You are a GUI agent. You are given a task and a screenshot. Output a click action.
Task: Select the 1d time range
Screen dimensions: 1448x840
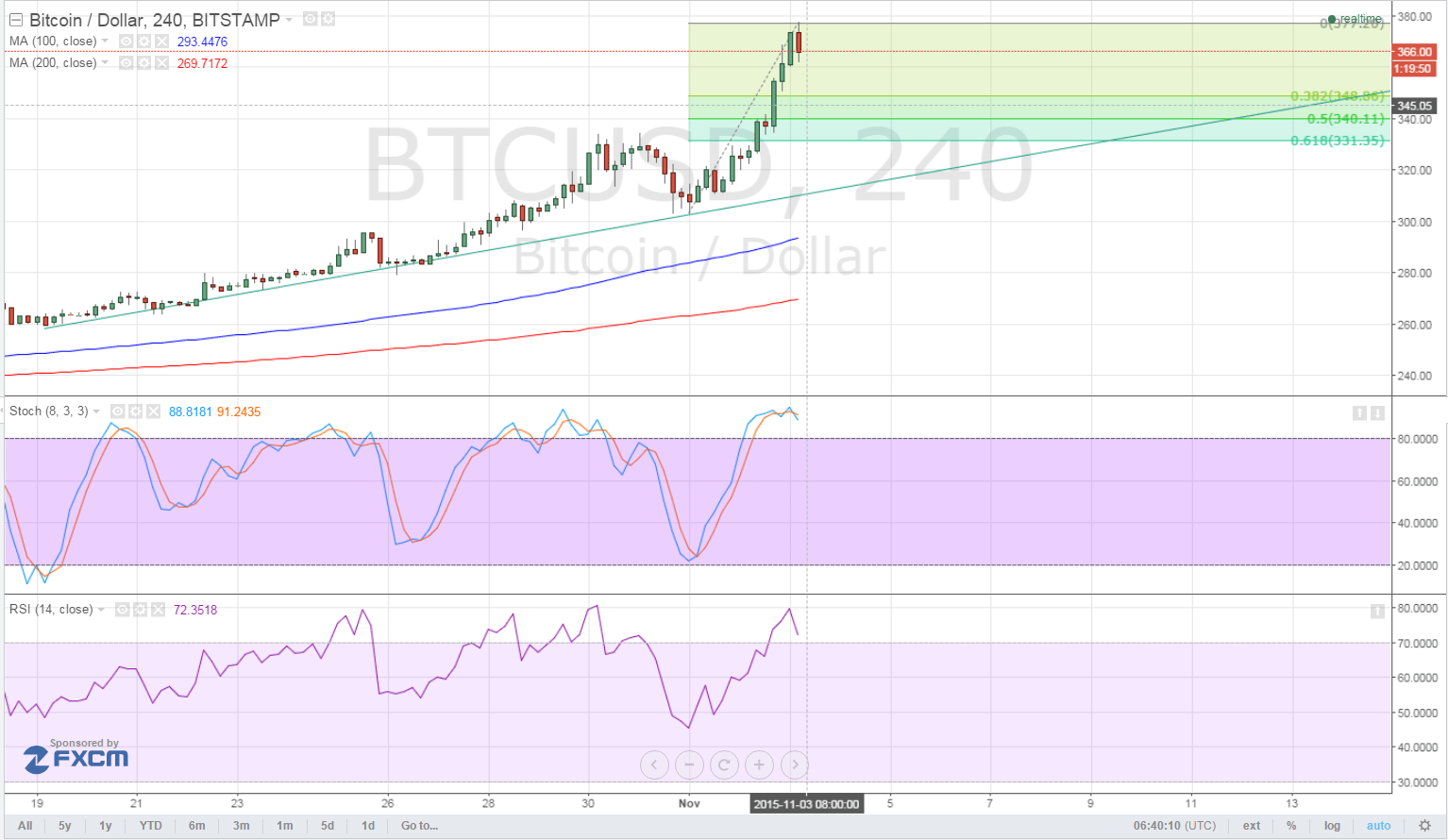pyautogui.click(x=368, y=826)
